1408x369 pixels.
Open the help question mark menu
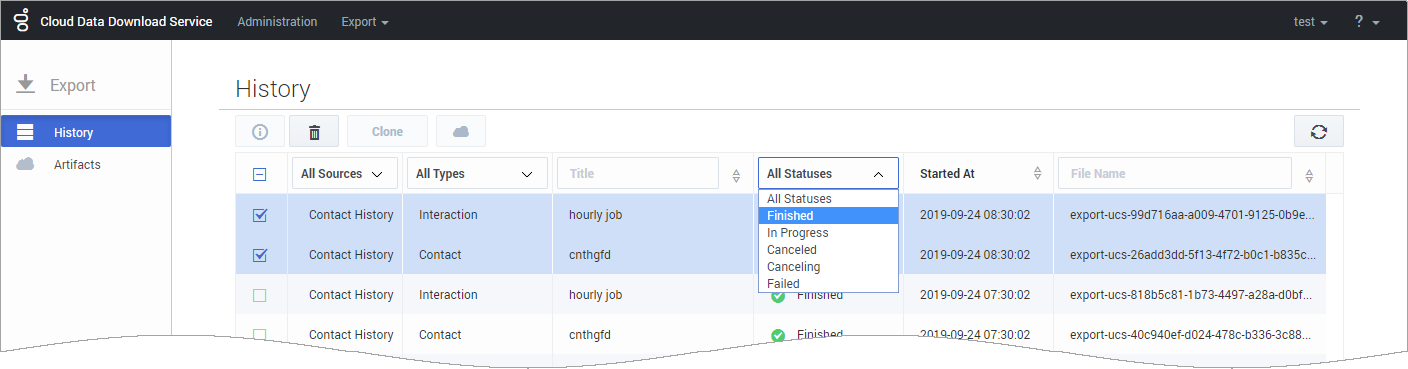(x=1366, y=21)
